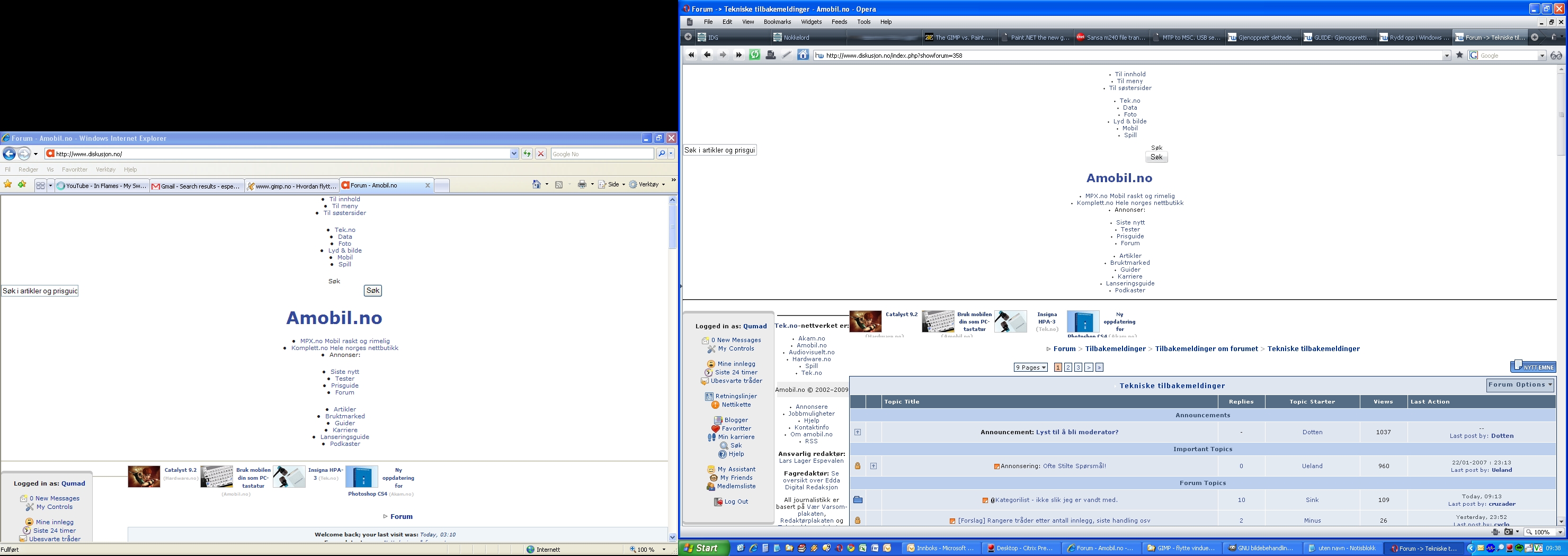Click Opera's Print toolbar icon
Screen dimensions: 1568x556
point(771,56)
